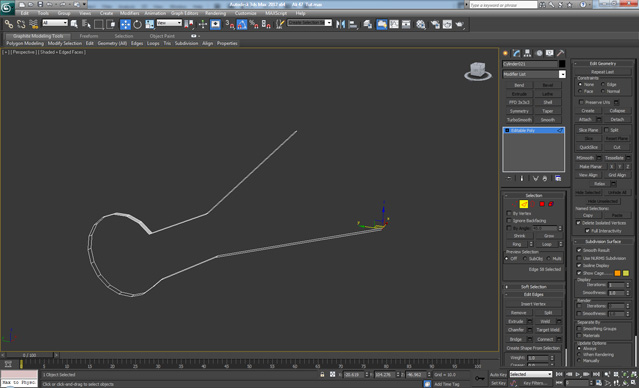Click the Rectangular Selection Region icon
The height and width of the screenshot is (388, 639).
[x=99, y=24]
